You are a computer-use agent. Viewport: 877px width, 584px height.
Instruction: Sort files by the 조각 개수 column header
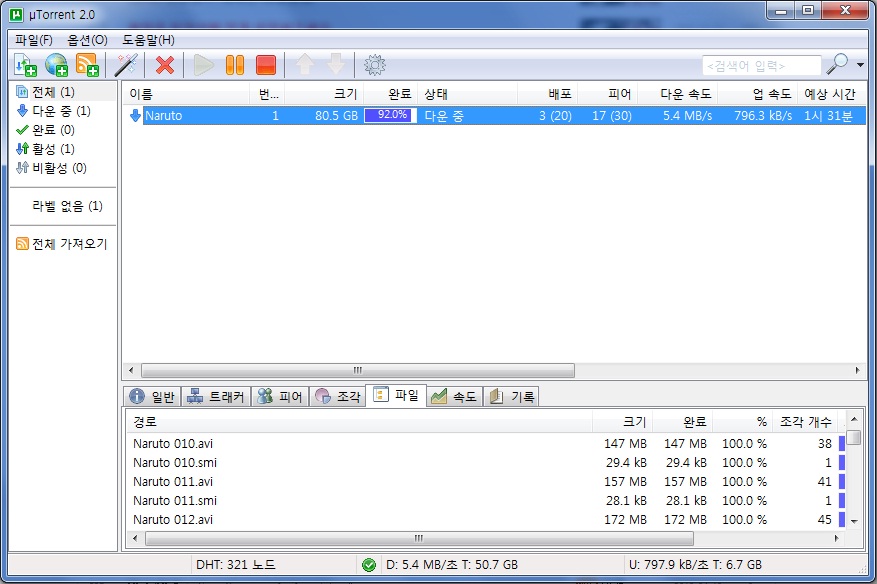pos(805,422)
